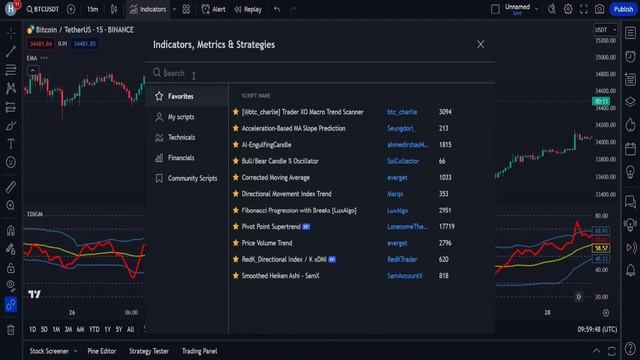640x360 pixels.
Task: Unfavorite the Corrected Moving Average star
Action: pos(236,178)
